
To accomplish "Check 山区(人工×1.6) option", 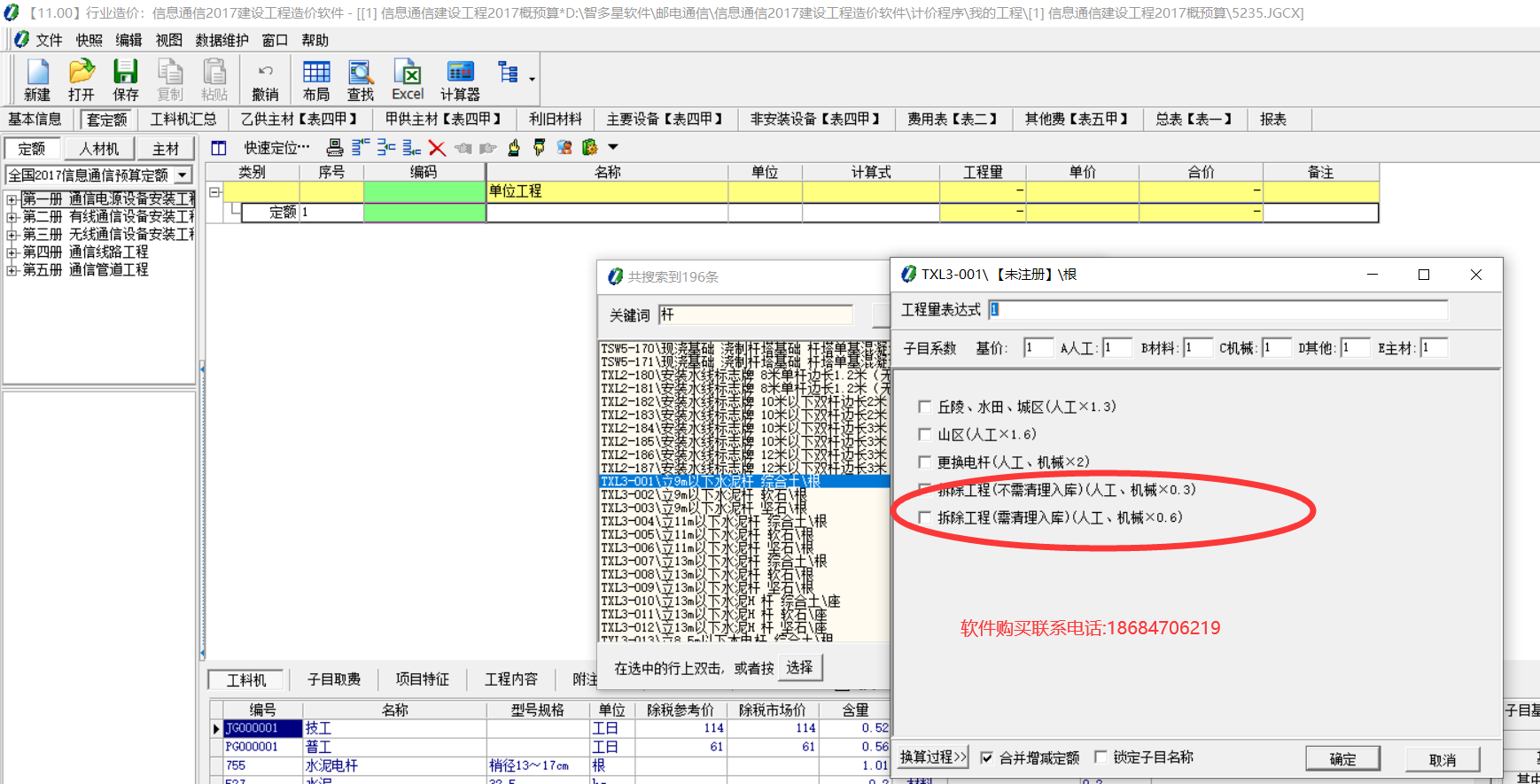I will pyautogui.click(x=925, y=434).
